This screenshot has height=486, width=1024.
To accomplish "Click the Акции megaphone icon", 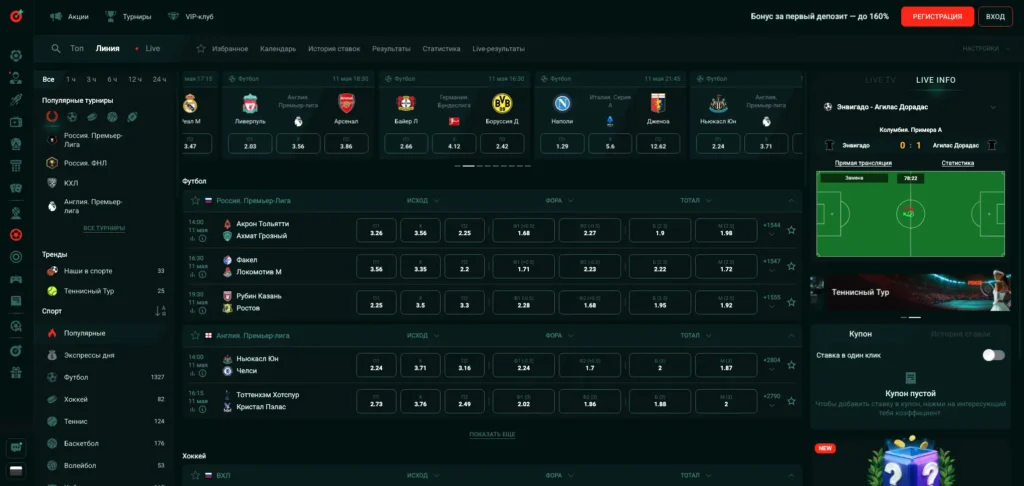I will [x=55, y=17].
